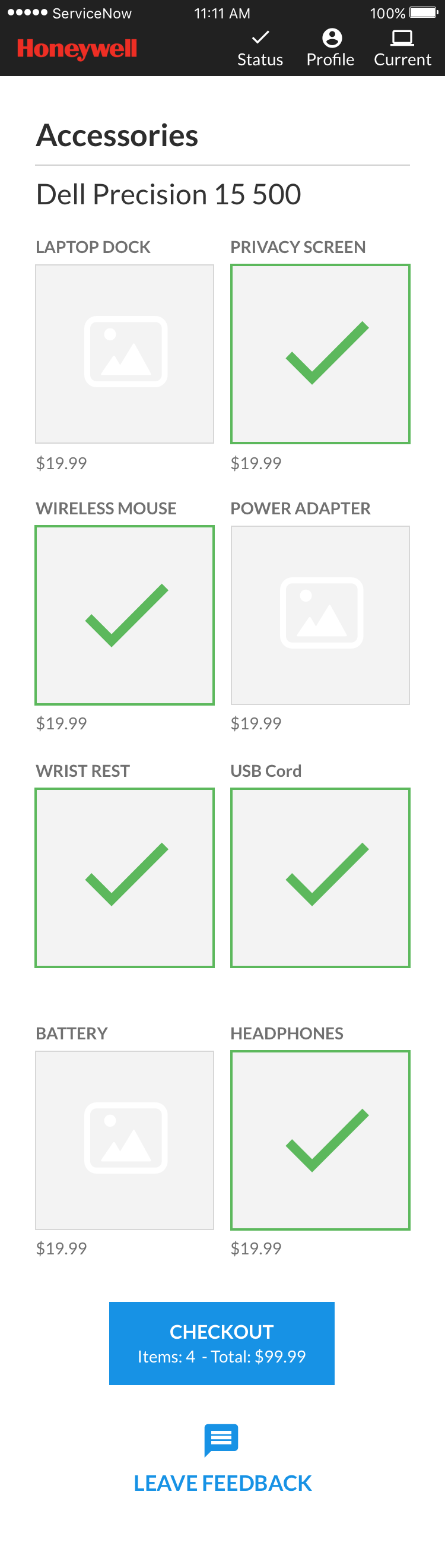Click the Honeywell logo
This screenshot has height=1568, width=445.
(77, 49)
